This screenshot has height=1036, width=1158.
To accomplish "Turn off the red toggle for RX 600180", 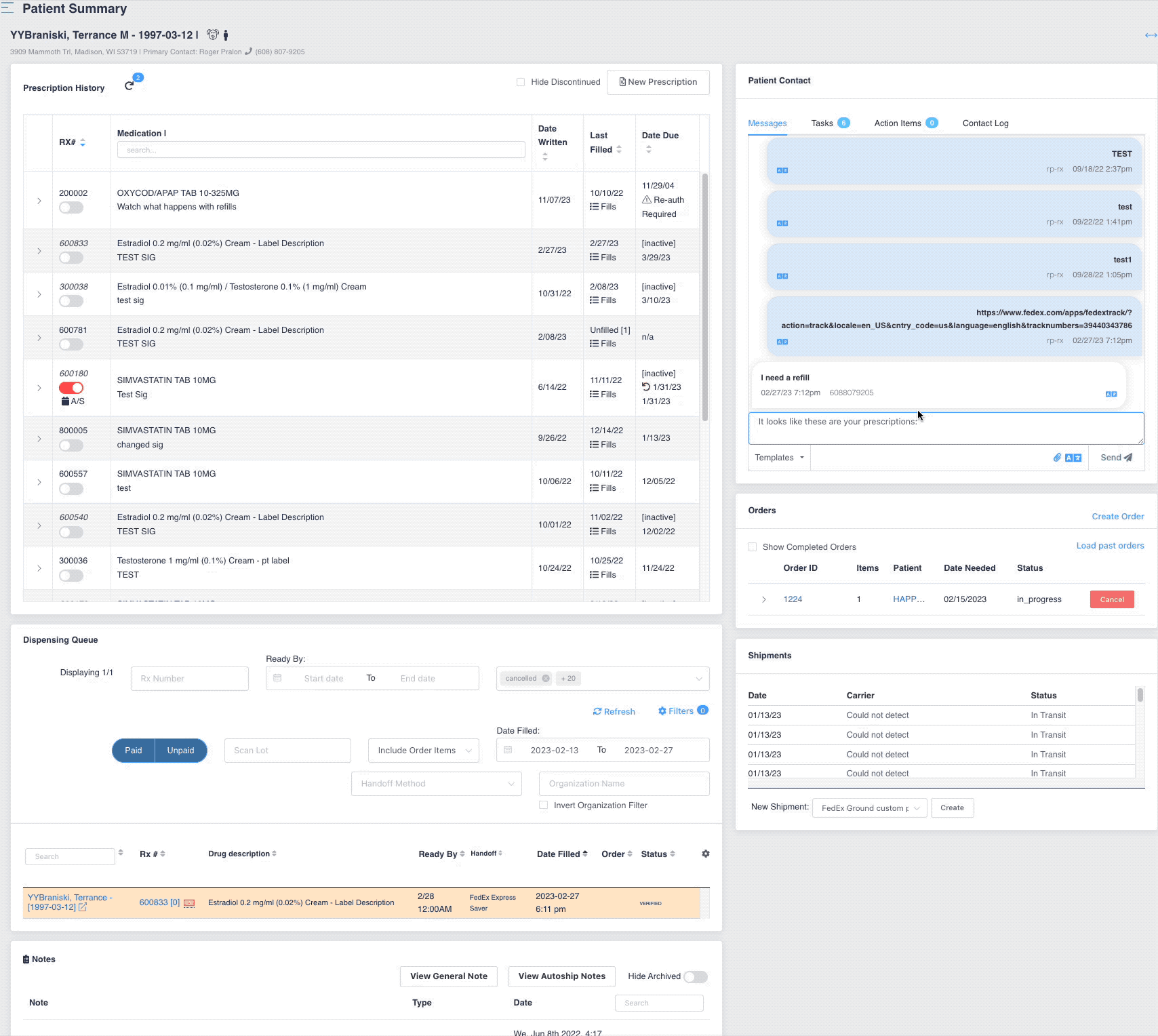I will (x=71, y=388).
